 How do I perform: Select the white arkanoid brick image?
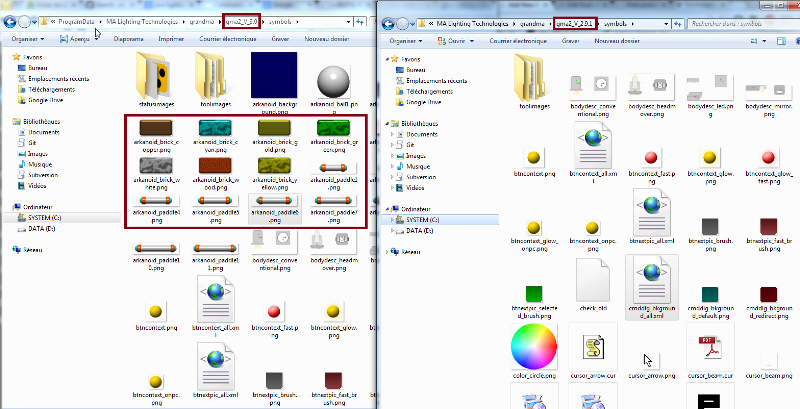(x=156, y=165)
